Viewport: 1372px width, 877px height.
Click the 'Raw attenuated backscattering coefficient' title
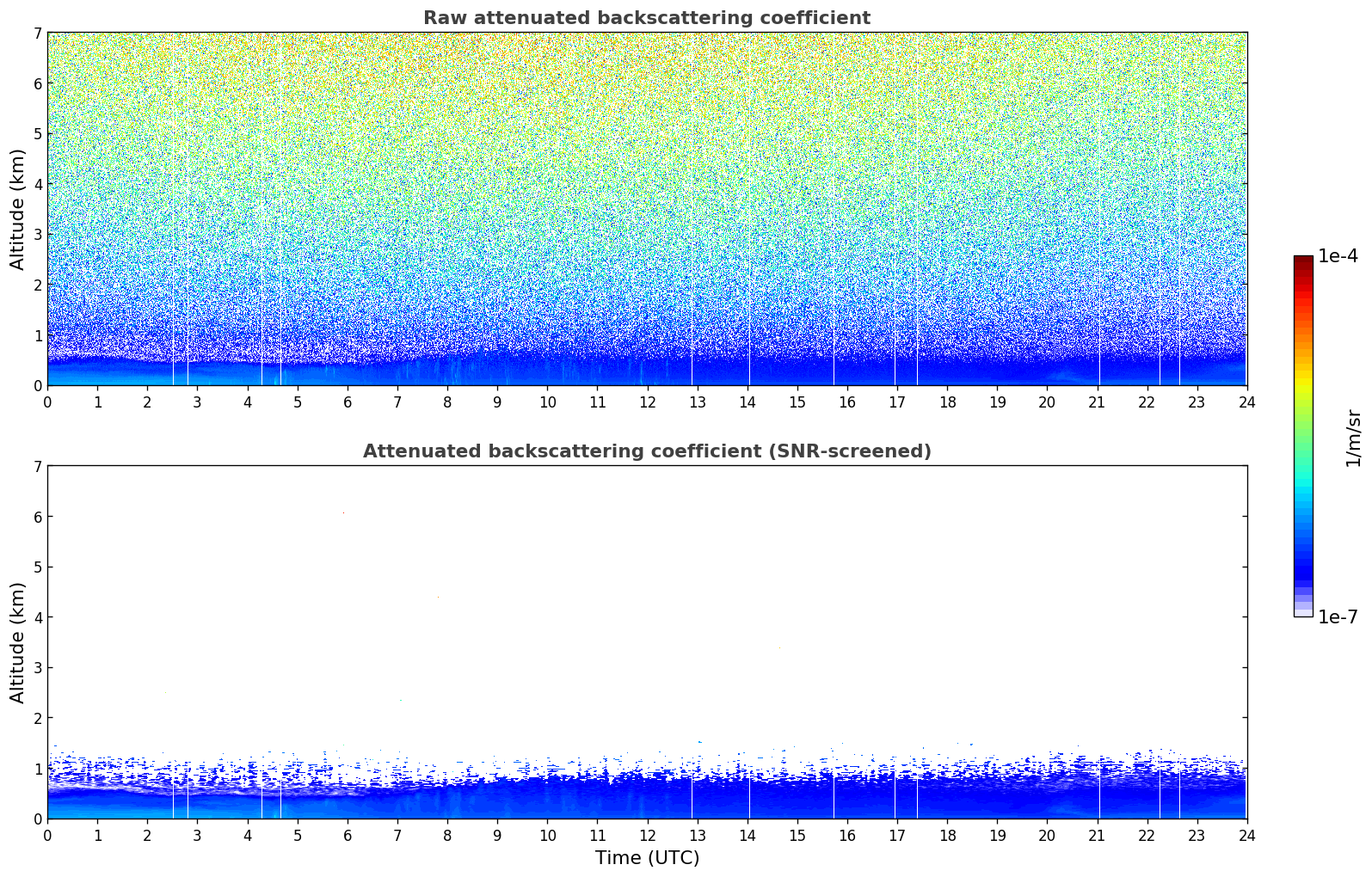(647, 18)
